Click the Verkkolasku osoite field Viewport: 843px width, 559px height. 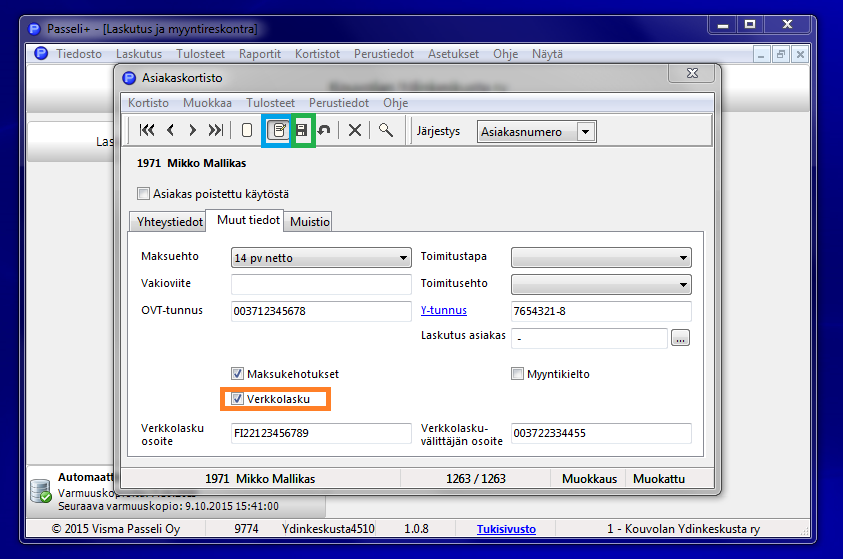[x=321, y=433]
